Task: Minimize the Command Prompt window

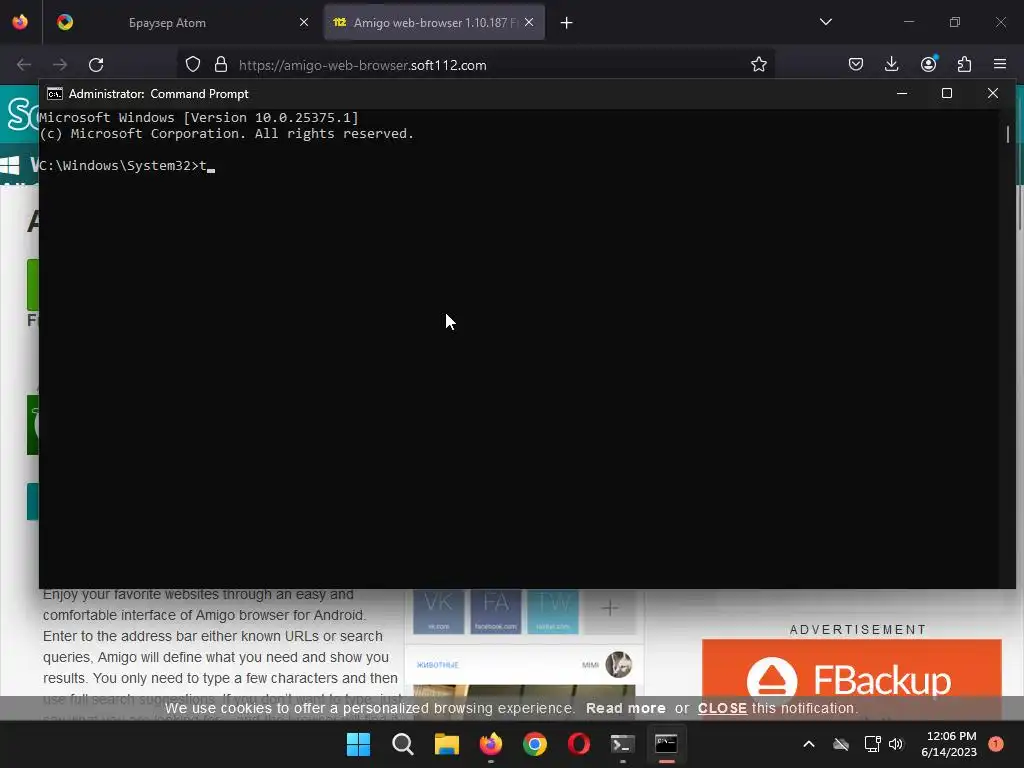Action: [902, 94]
